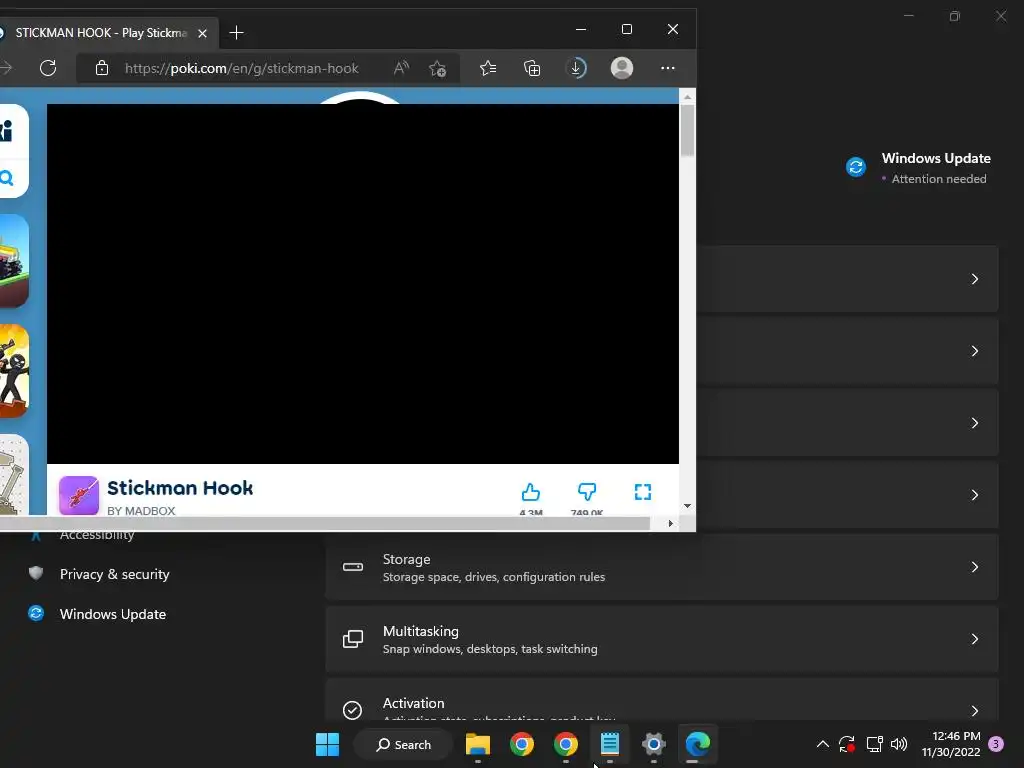Screen dimensions: 1024x768
Task: Select Accessibility in Settings sidebar
Action: pos(98,536)
